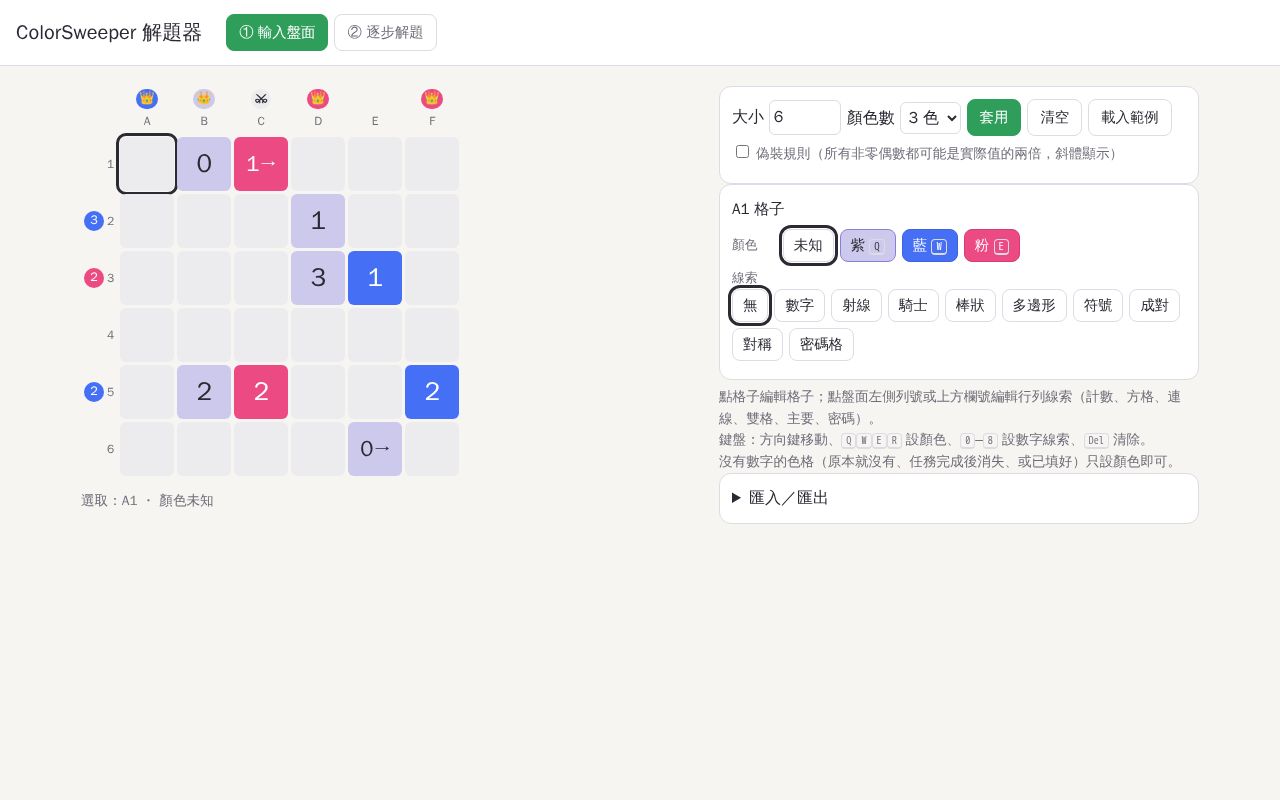Select the purple 0→ ray cell E6

[375, 449]
